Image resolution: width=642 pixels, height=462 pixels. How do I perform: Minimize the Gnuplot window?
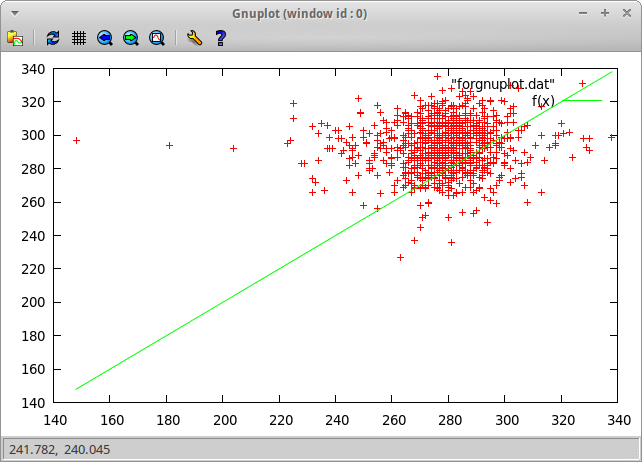click(583, 14)
